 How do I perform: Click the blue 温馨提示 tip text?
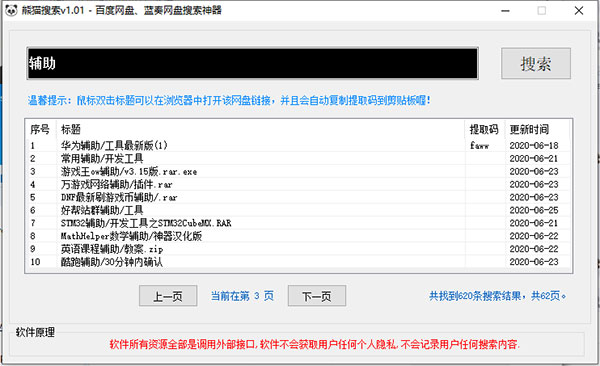229,100
